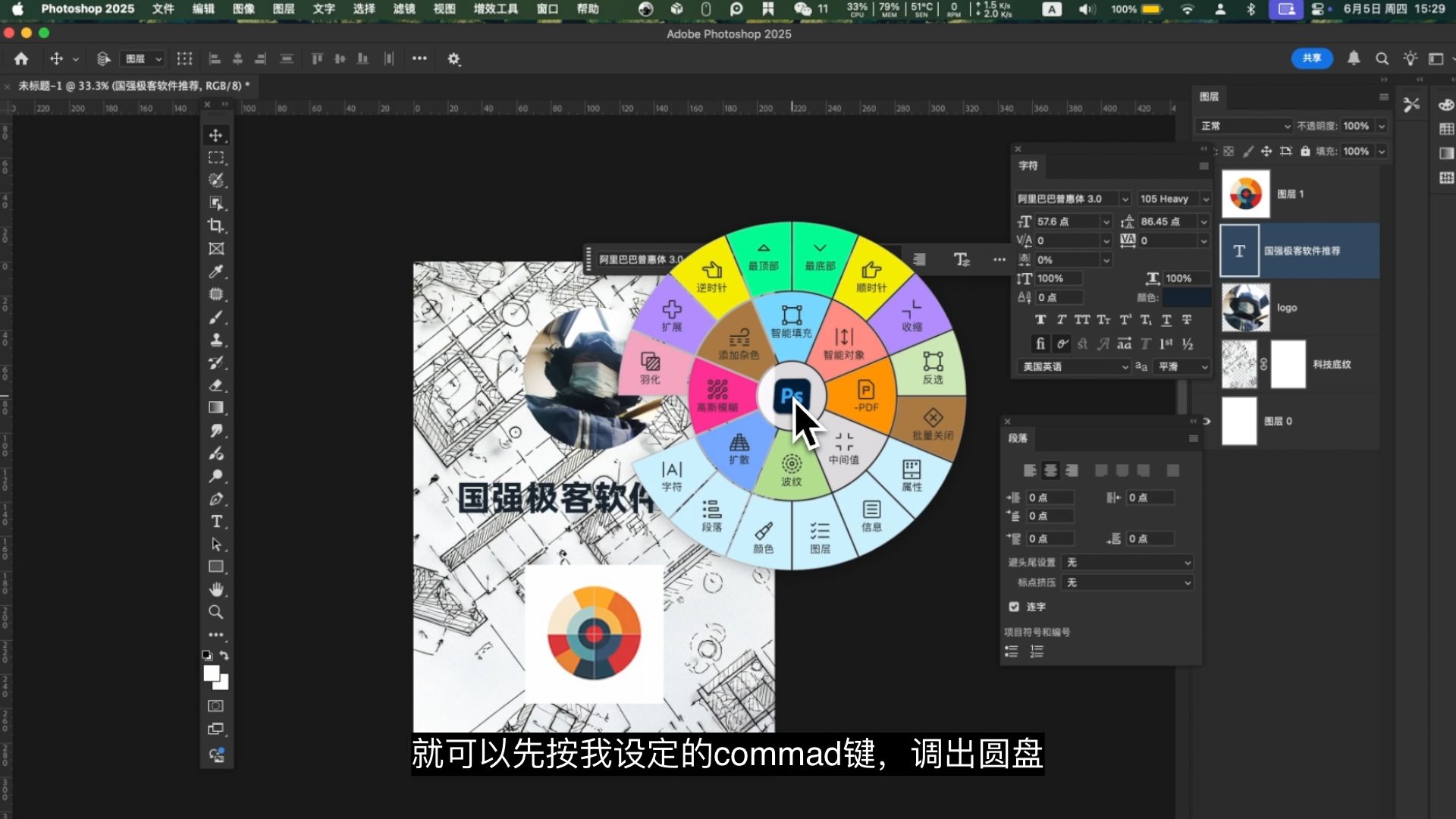Select the Clone Stamp tool
The width and height of the screenshot is (1456, 819).
click(x=216, y=340)
